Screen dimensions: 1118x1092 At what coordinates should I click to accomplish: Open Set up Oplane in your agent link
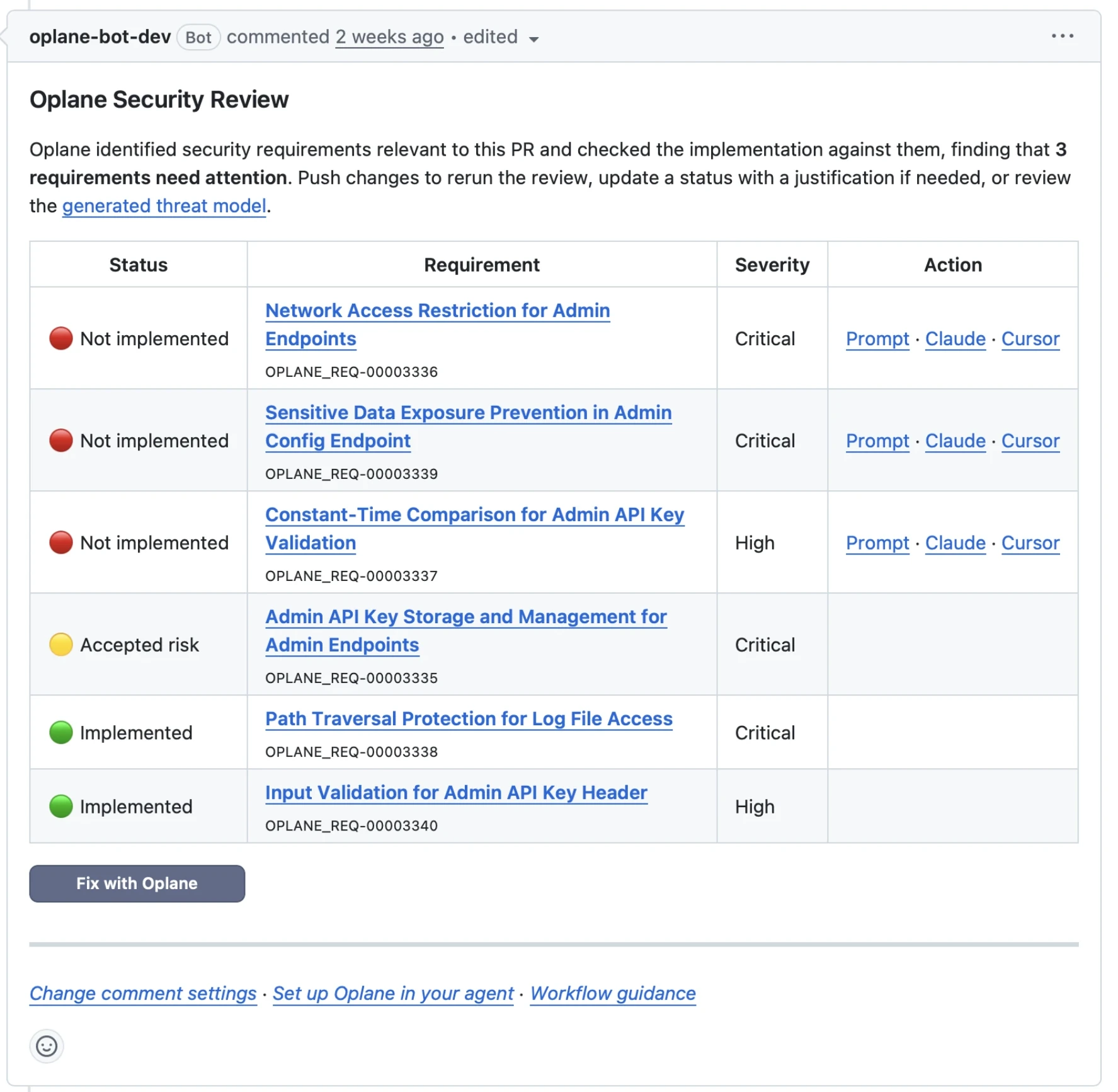coord(393,994)
